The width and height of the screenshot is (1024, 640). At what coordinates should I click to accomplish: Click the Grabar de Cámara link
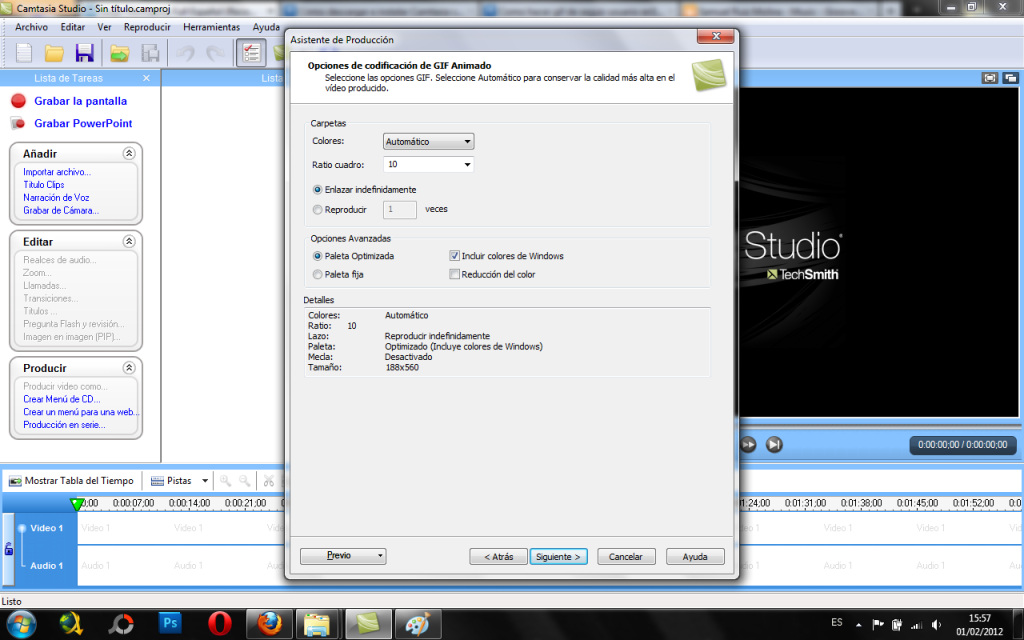[61, 210]
